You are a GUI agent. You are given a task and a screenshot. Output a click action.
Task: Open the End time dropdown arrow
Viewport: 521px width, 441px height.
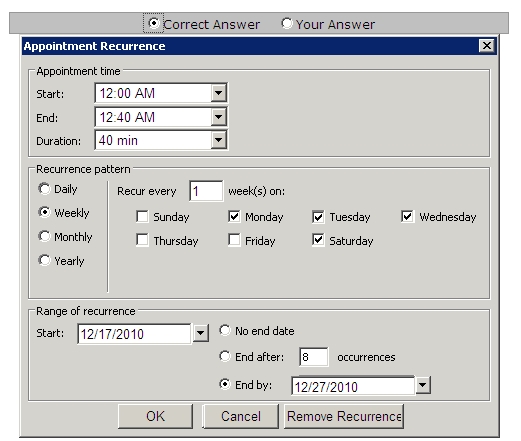(219, 117)
